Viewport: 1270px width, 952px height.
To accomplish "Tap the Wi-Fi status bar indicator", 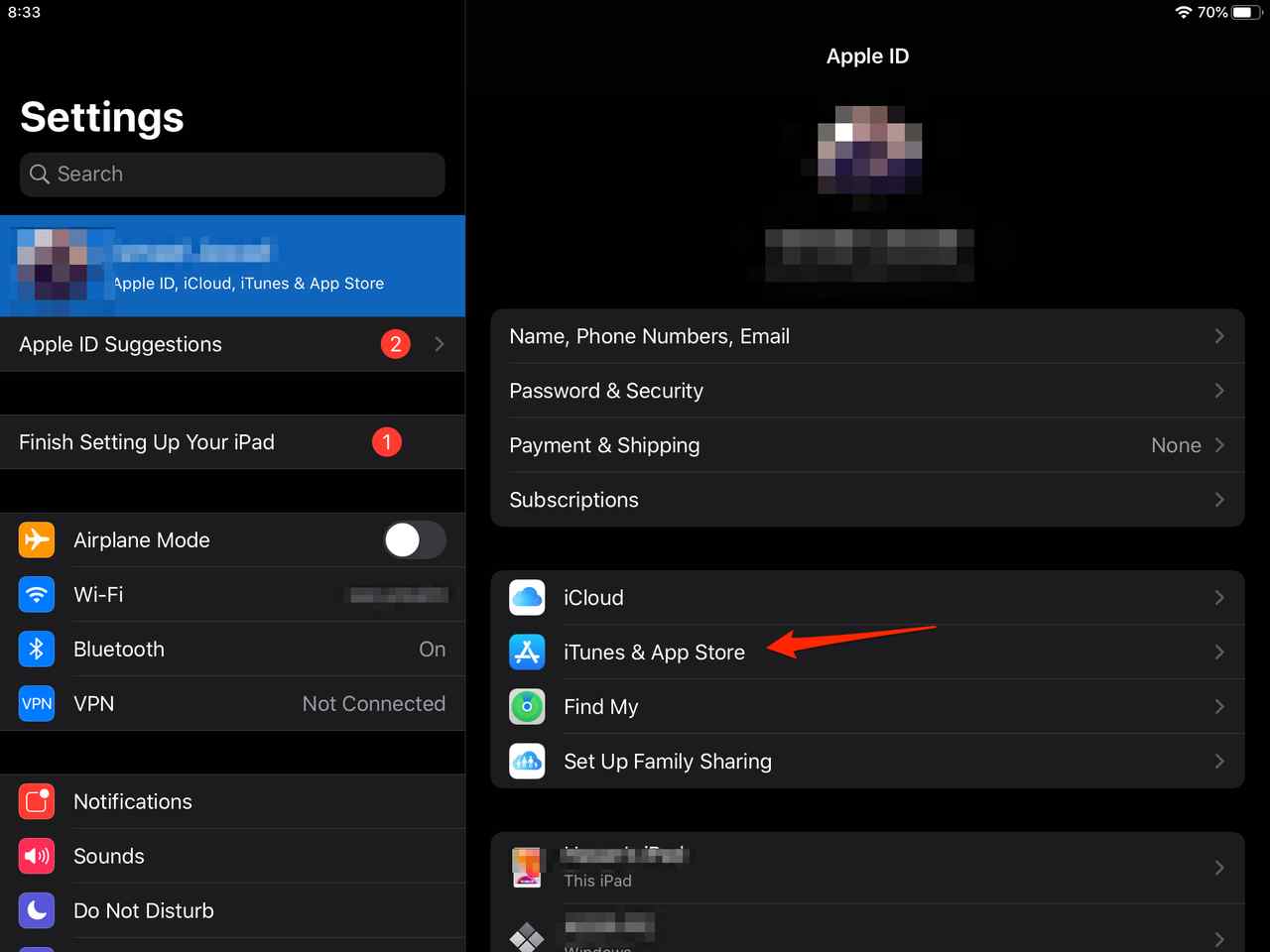I will point(1183,12).
